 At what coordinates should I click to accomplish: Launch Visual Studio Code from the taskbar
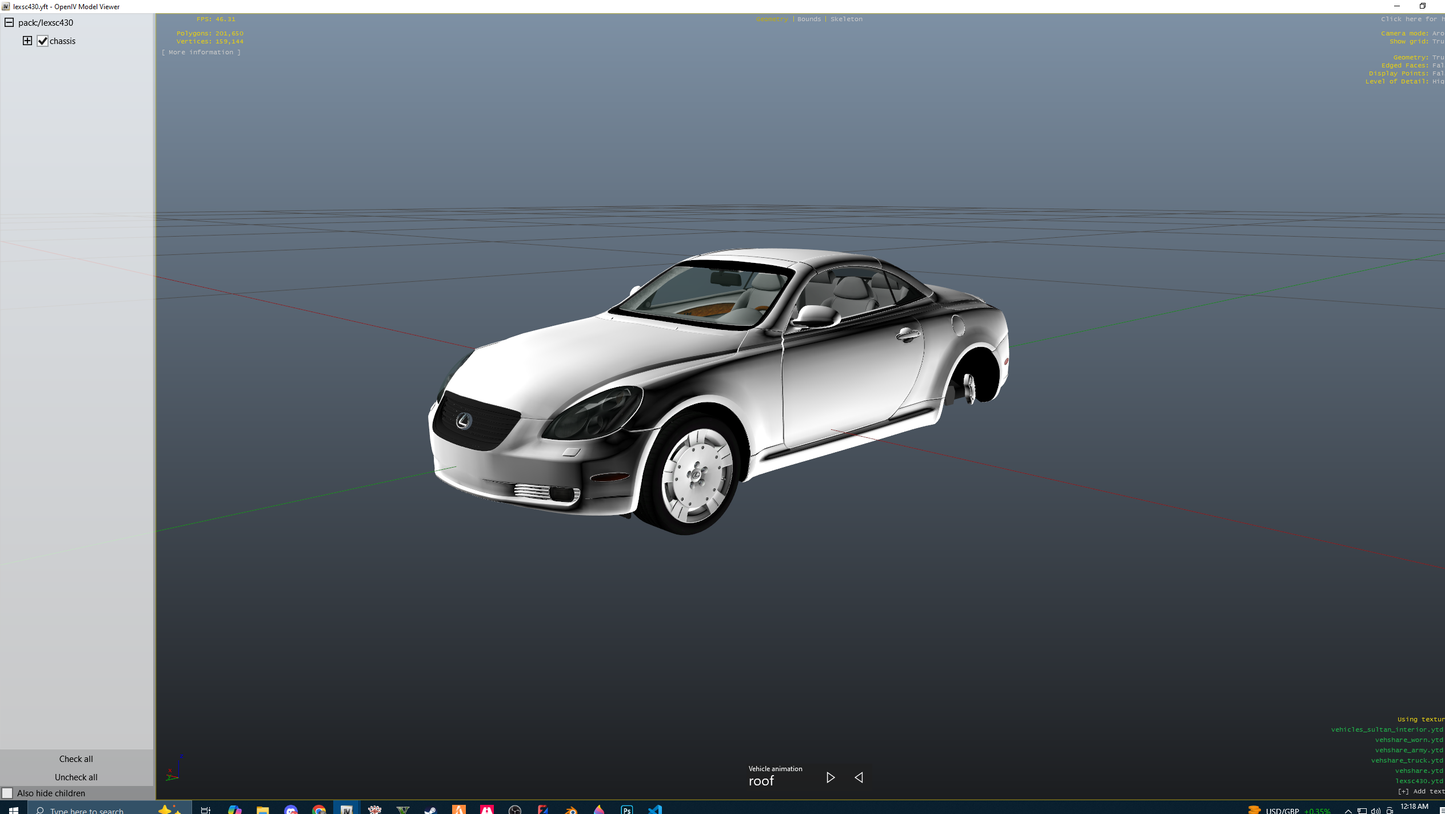coord(654,810)
